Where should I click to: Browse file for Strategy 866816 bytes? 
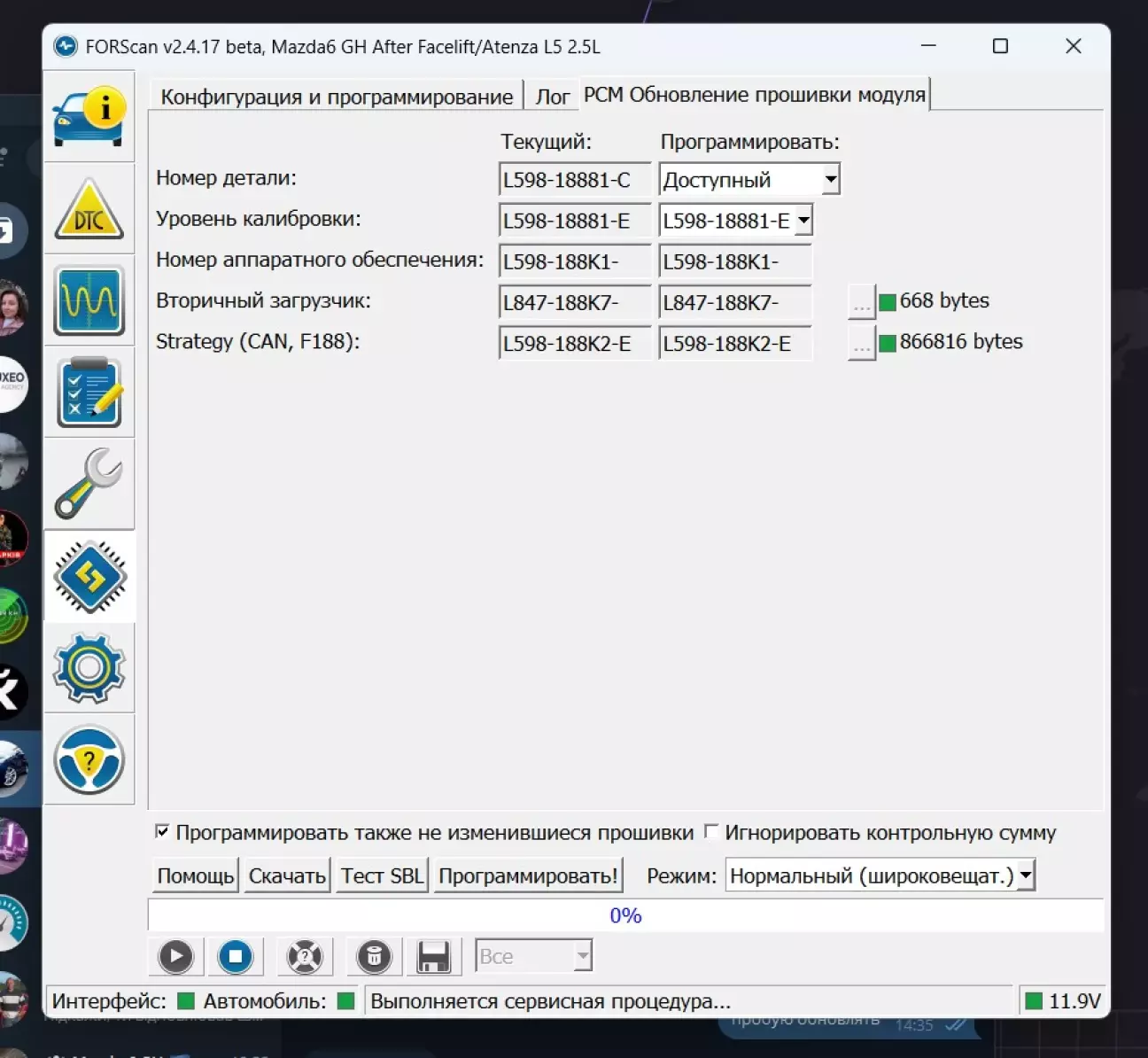click(x=861, y=343)
